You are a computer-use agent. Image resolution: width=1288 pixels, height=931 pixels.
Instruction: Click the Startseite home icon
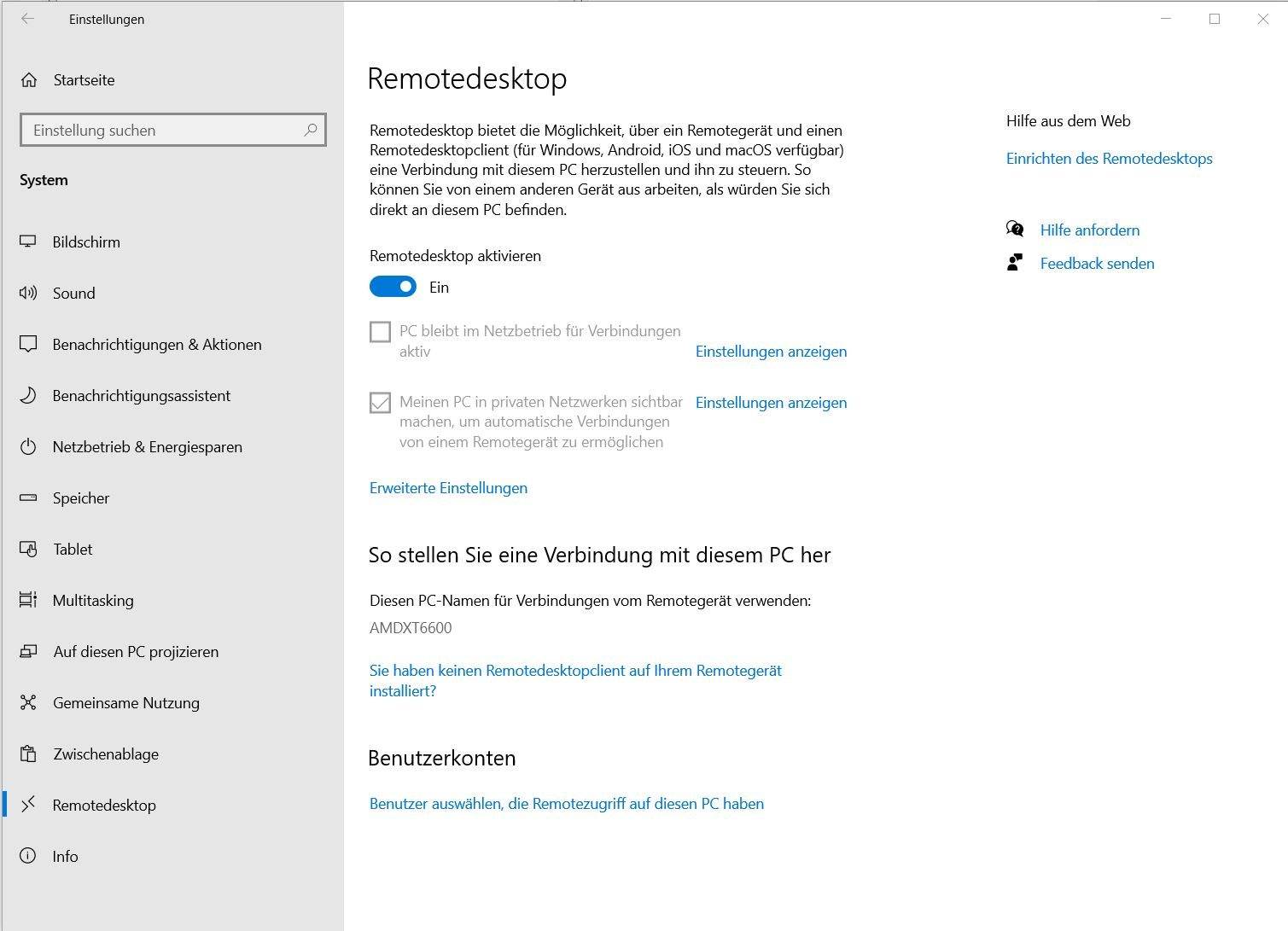point(29,80)
